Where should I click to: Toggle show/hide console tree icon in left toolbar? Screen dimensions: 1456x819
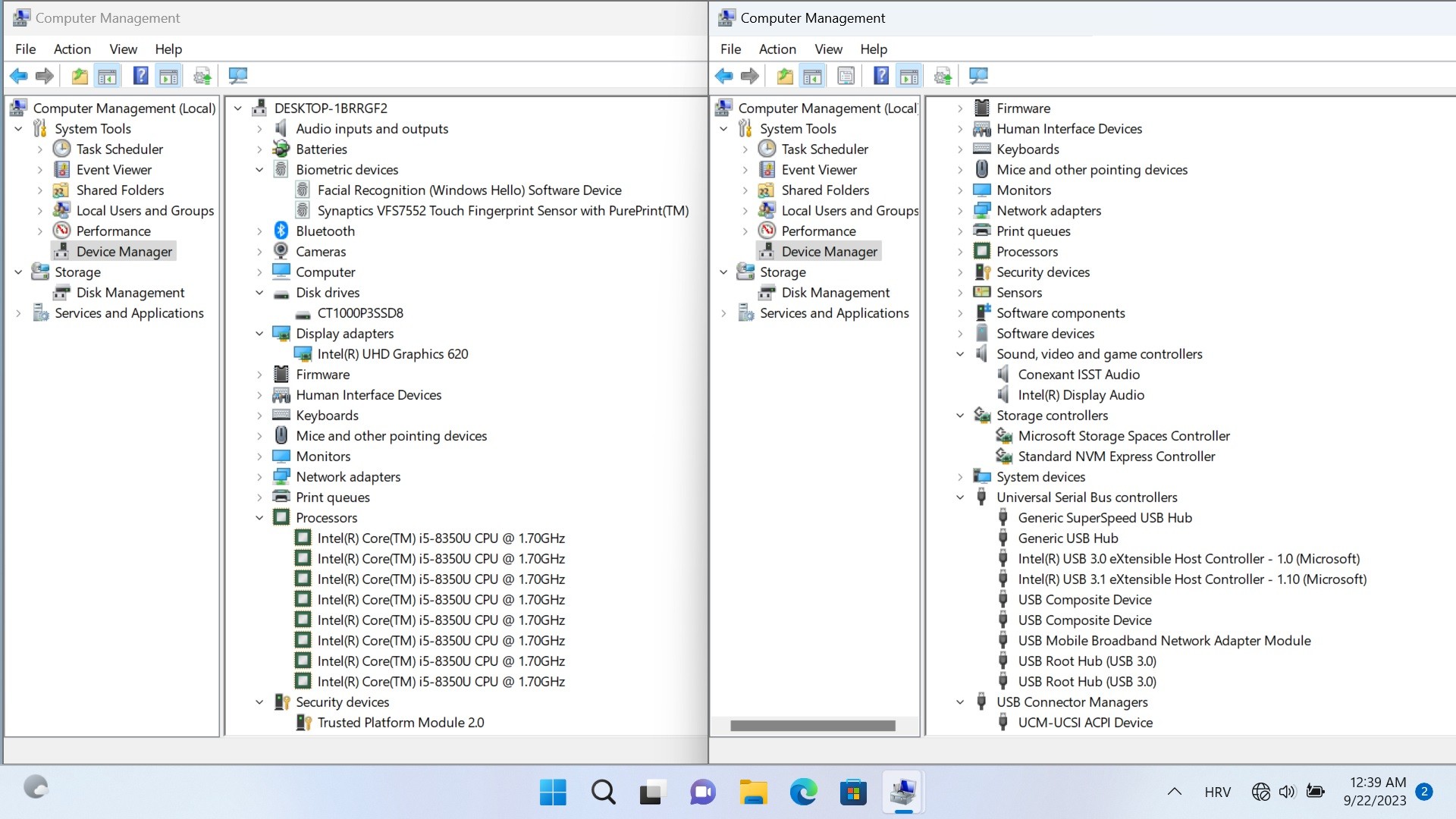point(108,76)
